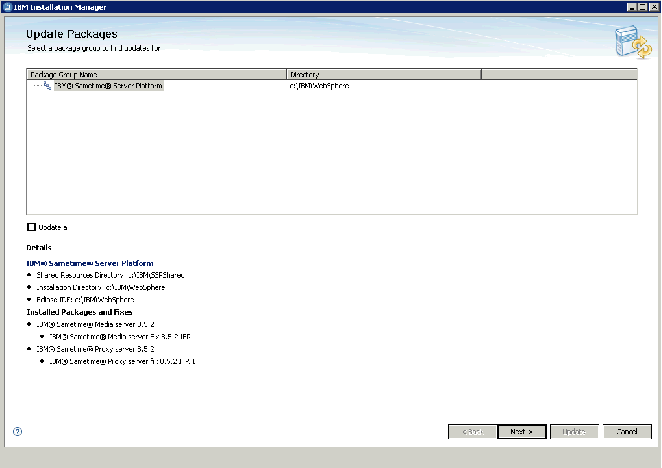Viewport: 662px width, 468px height.
Task: Click the Update Packages banner icon
Action: coord(627,41)
